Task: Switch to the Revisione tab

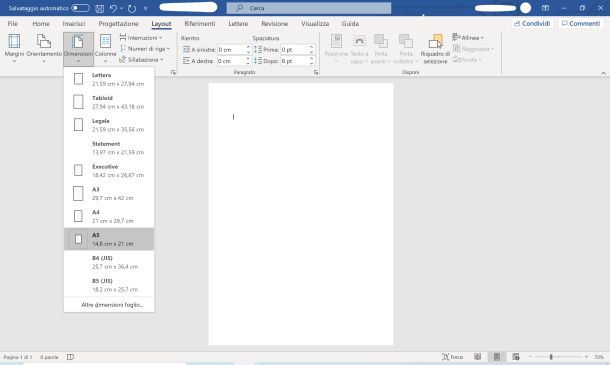Action: (x=275, y=24)
